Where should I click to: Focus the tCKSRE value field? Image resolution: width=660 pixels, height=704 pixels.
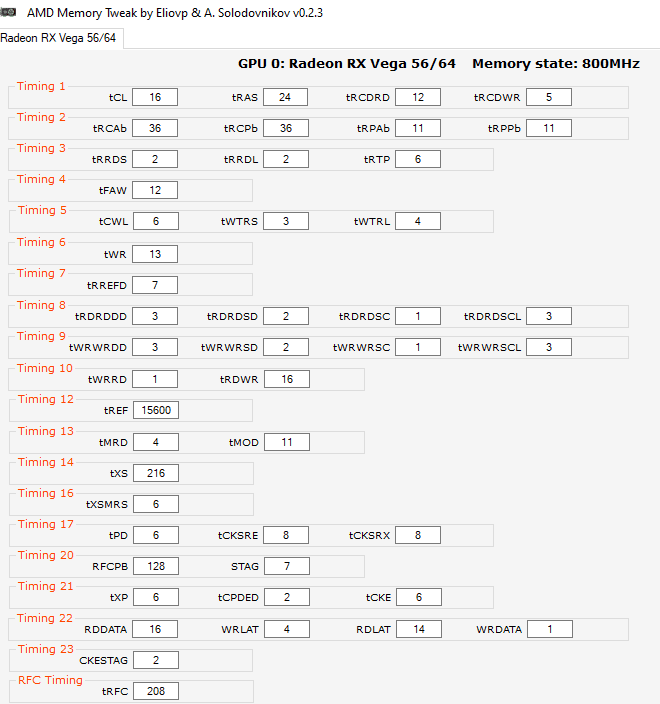point(286,535)
